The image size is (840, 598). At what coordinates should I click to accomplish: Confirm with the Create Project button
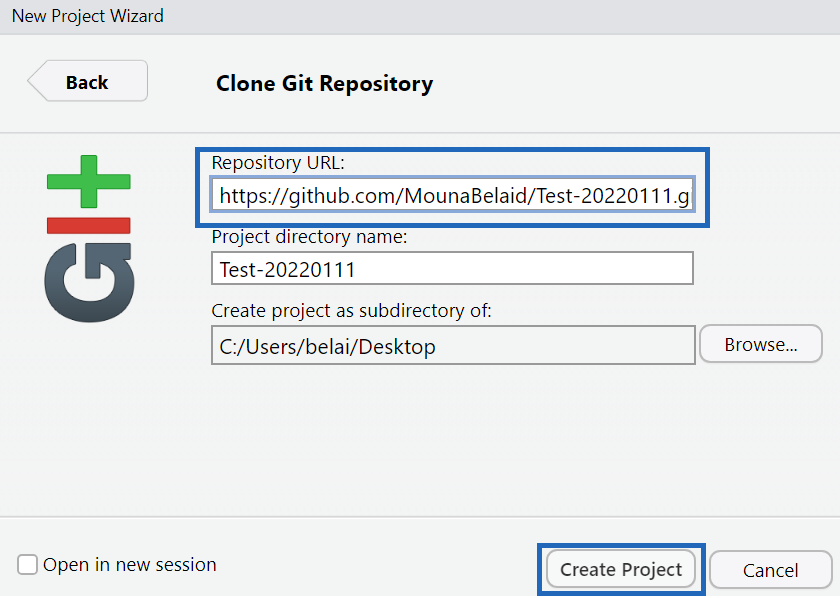[621, 570]
